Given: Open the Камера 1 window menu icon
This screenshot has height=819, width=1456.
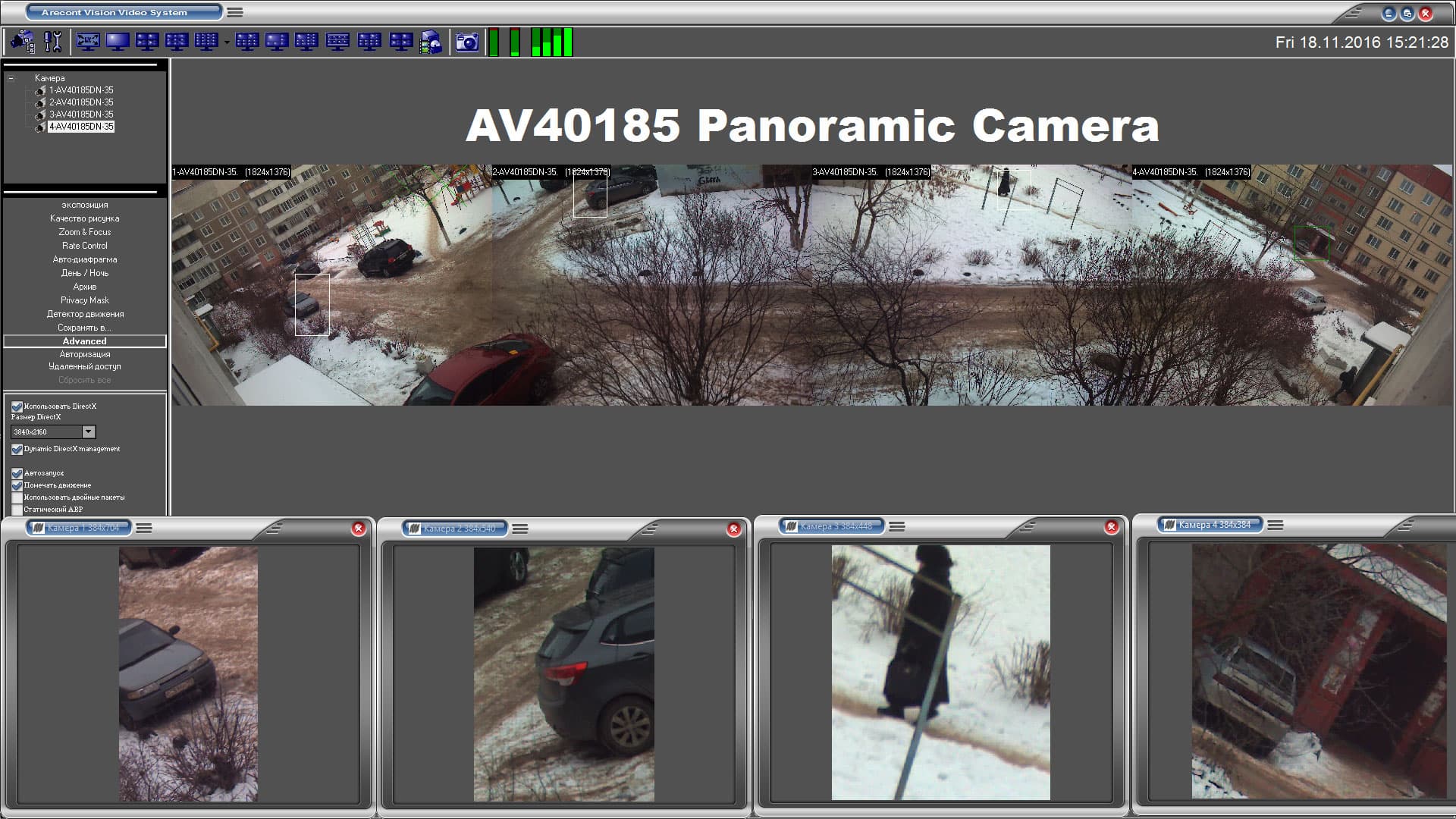Looking at the screenshot, I should point(144,529).
